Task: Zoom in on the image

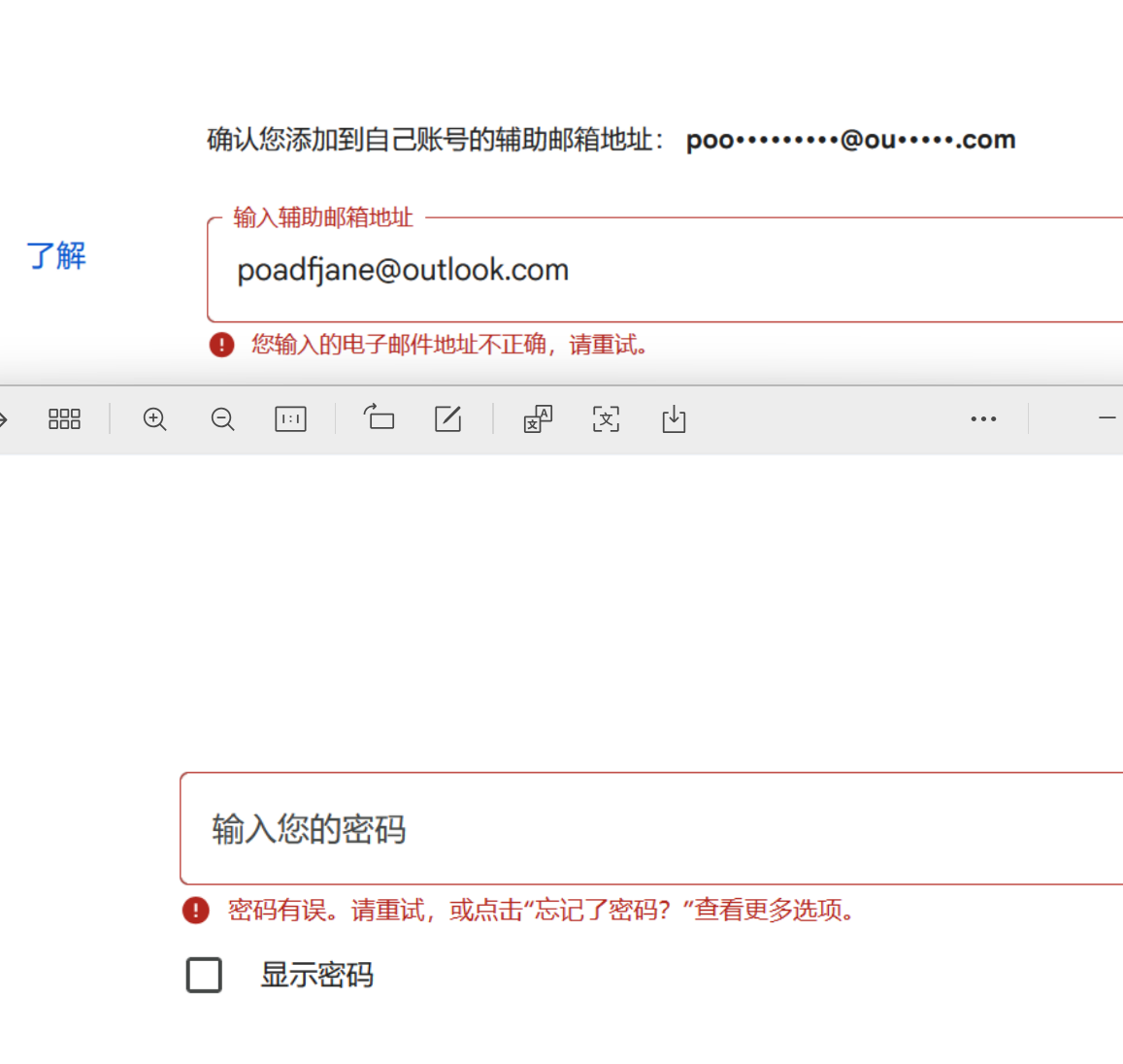Action: coord(154,419)
